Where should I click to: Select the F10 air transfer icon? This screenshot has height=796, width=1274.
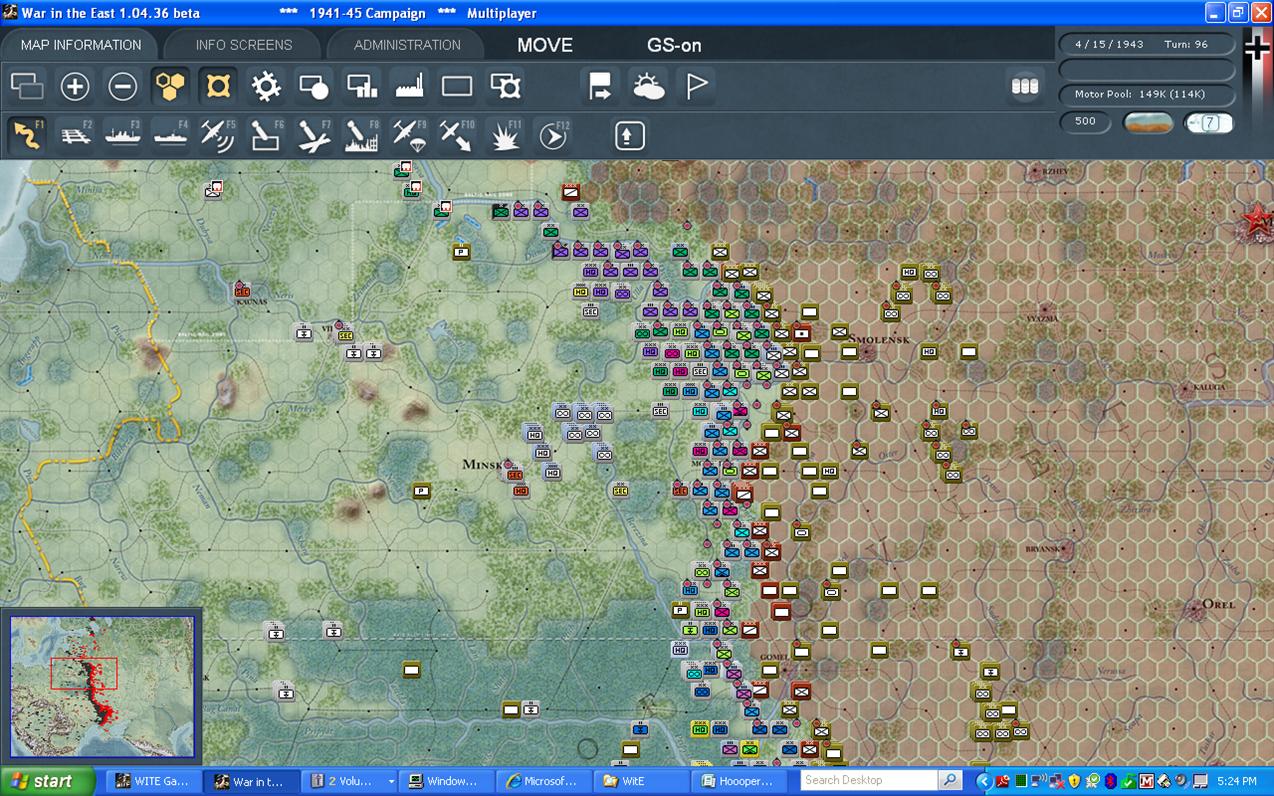point(457,135)
